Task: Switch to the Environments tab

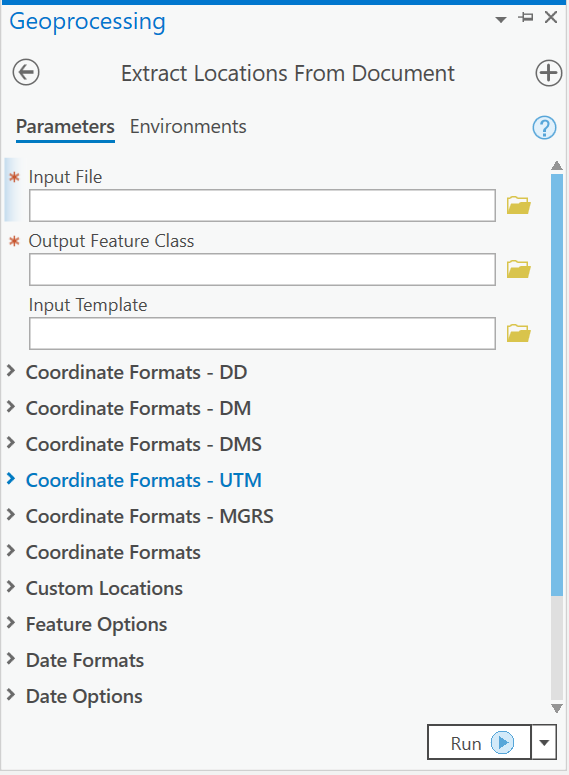Action: pos(188,127)
